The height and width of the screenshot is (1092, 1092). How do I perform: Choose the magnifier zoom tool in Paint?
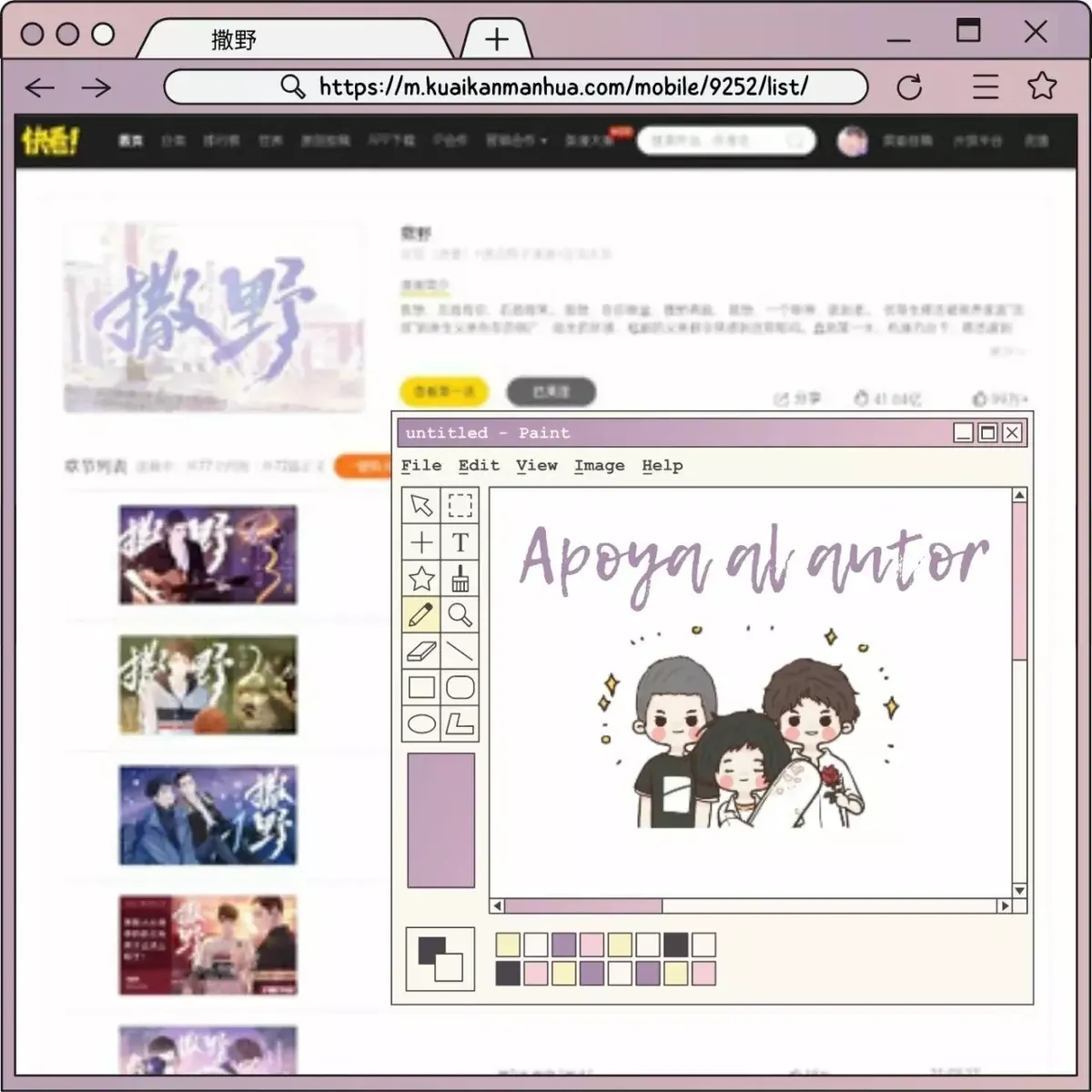(460, 615)
